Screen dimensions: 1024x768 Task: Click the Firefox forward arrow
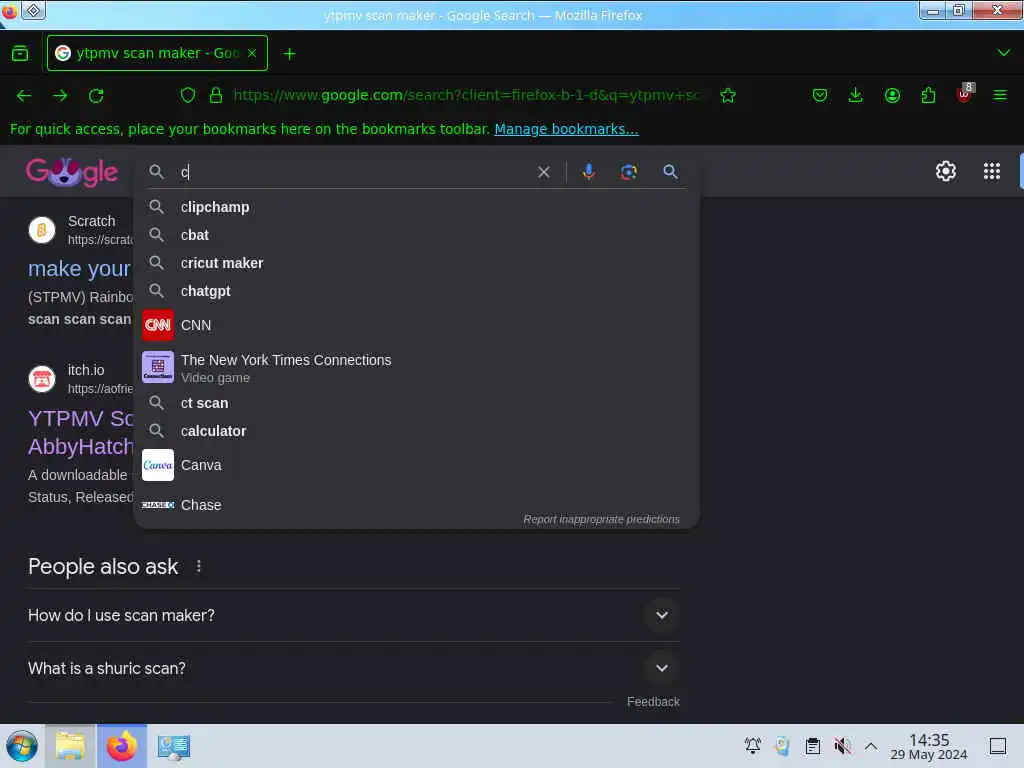pyautogui.click(x=60, y=96)
